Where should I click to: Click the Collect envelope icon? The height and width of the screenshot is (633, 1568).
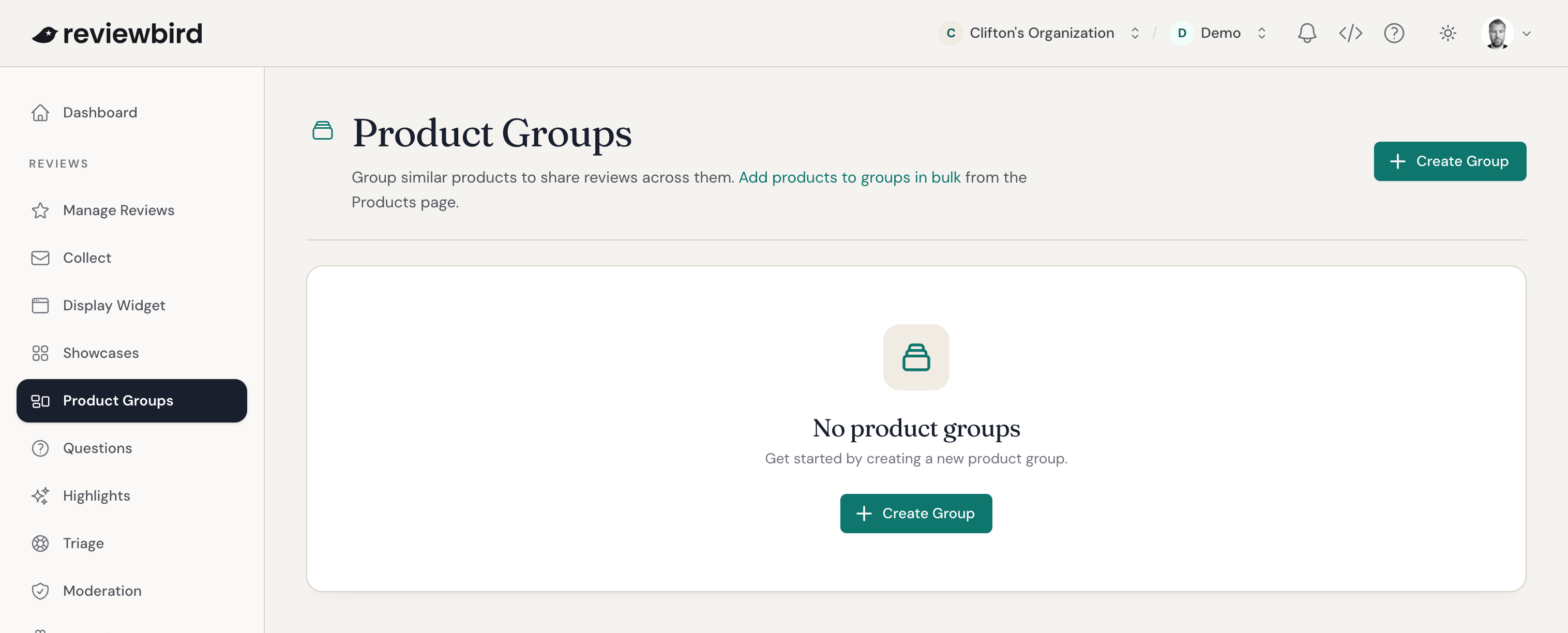coord(40,258)
